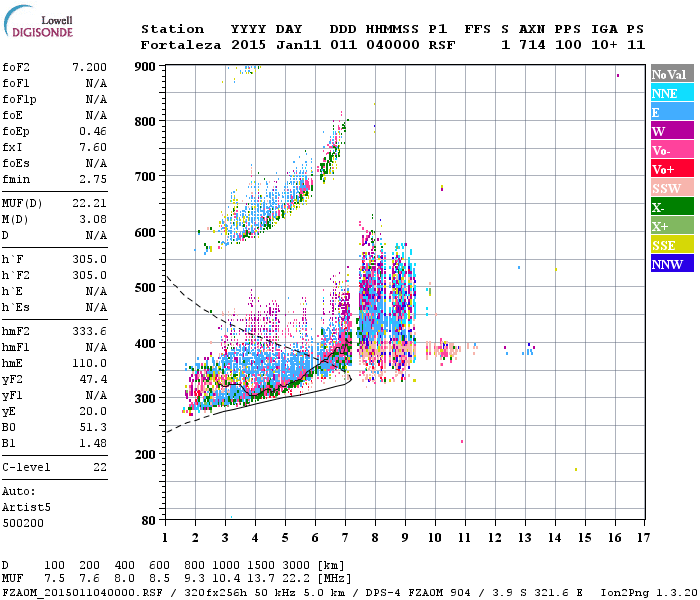Select the Vo+ red legend swatch
Viewport: 700px width, 600px height.
pos(672,169)
